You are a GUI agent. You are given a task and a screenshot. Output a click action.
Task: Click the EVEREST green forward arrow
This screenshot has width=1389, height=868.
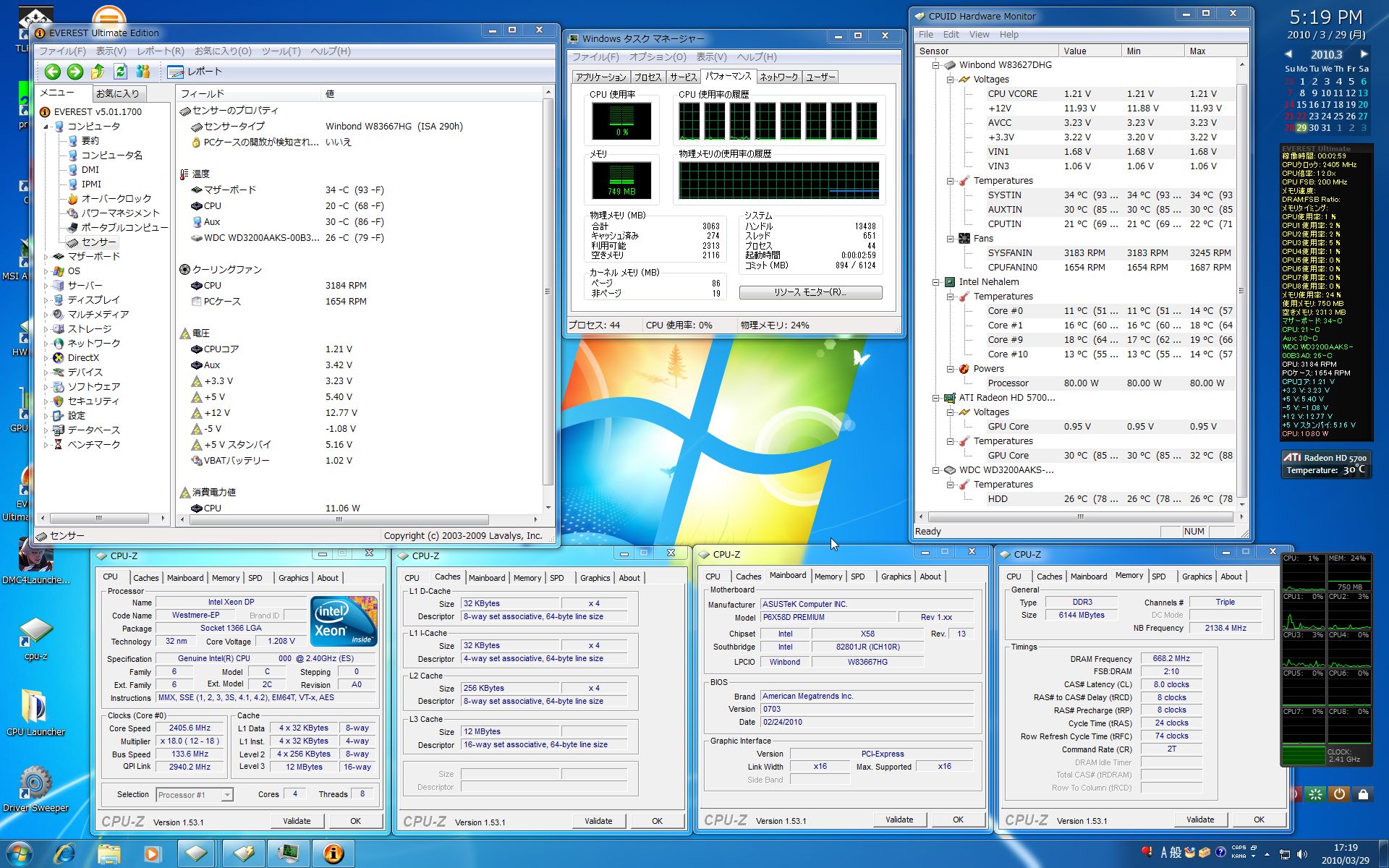[x=75, y=71]
